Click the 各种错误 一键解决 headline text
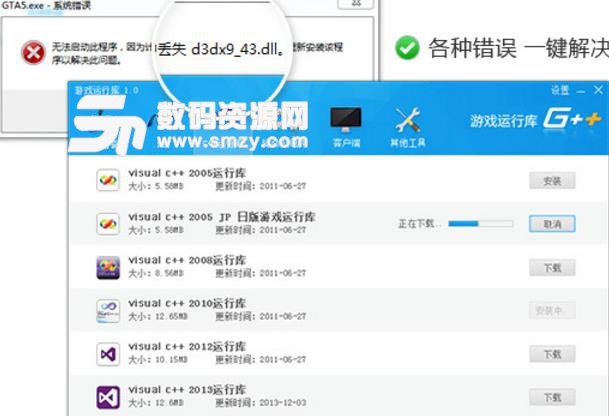The image size is (609, 416). point(518,48)
